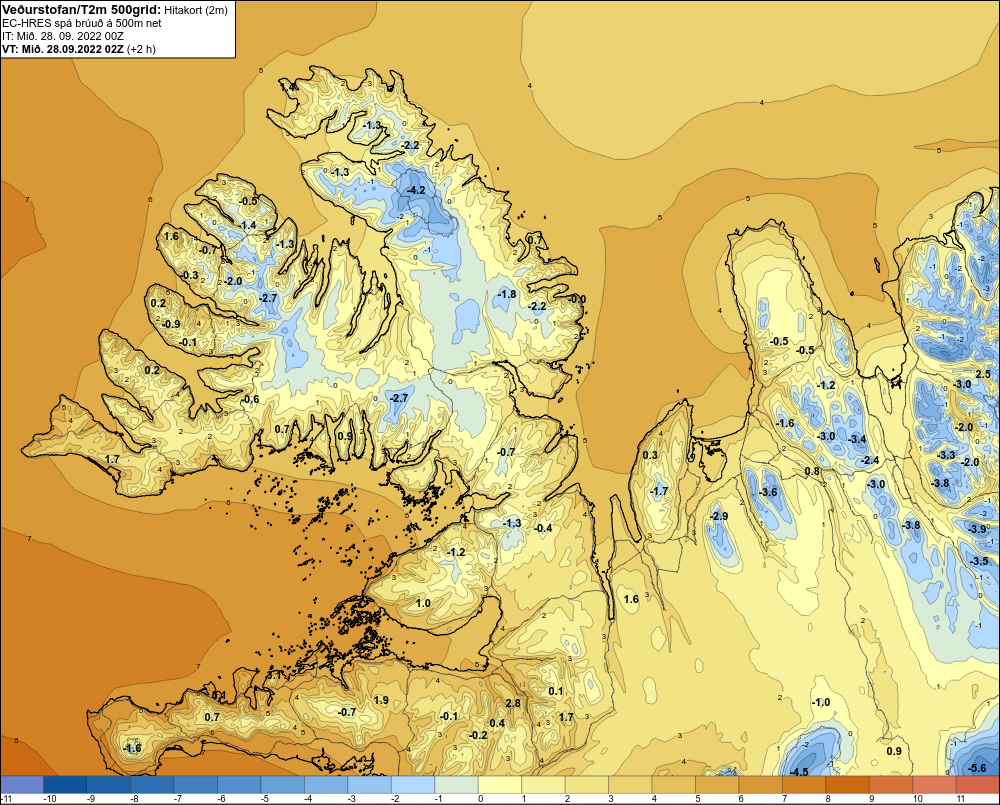Click the 0.8 temperature value
Viewport: 1000px width, 805px height.
pyautogui.click(x=812, y=471)
